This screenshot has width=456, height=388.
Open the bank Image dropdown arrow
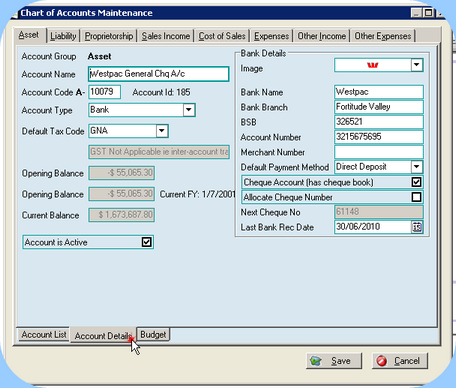[417, 65]
